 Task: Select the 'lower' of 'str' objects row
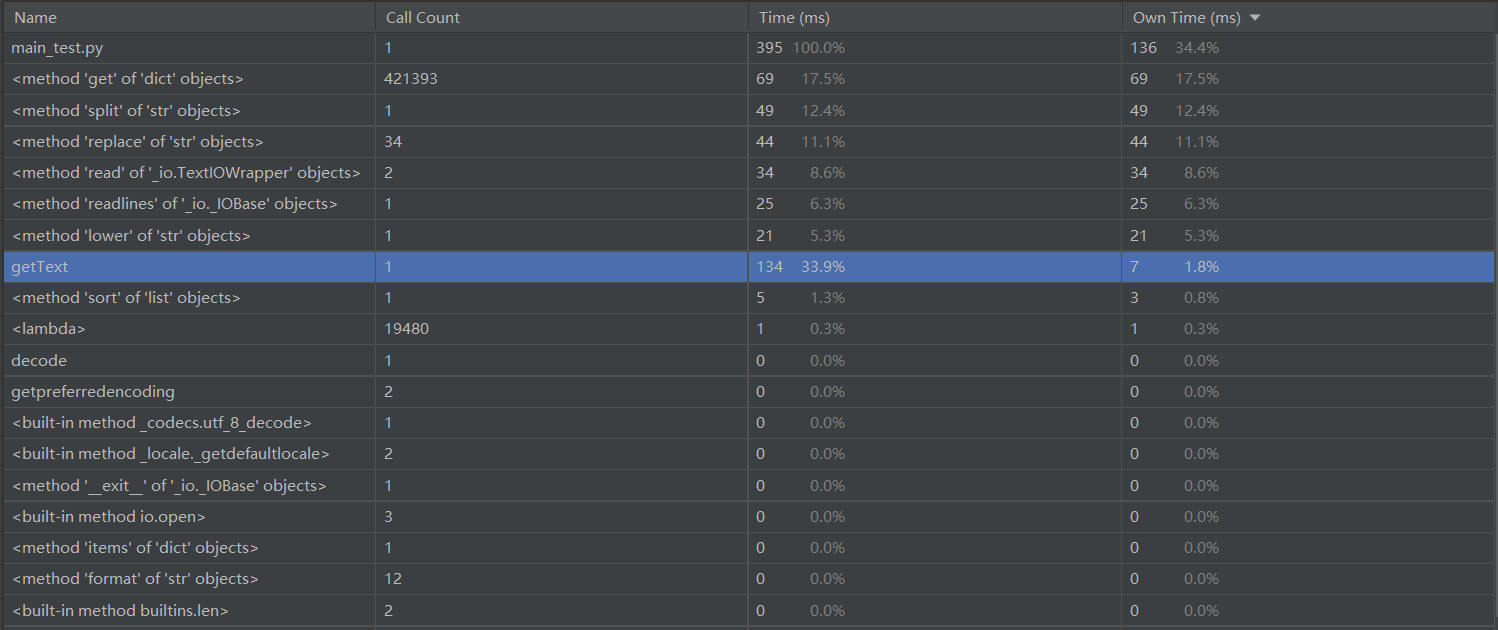point(131,236)
